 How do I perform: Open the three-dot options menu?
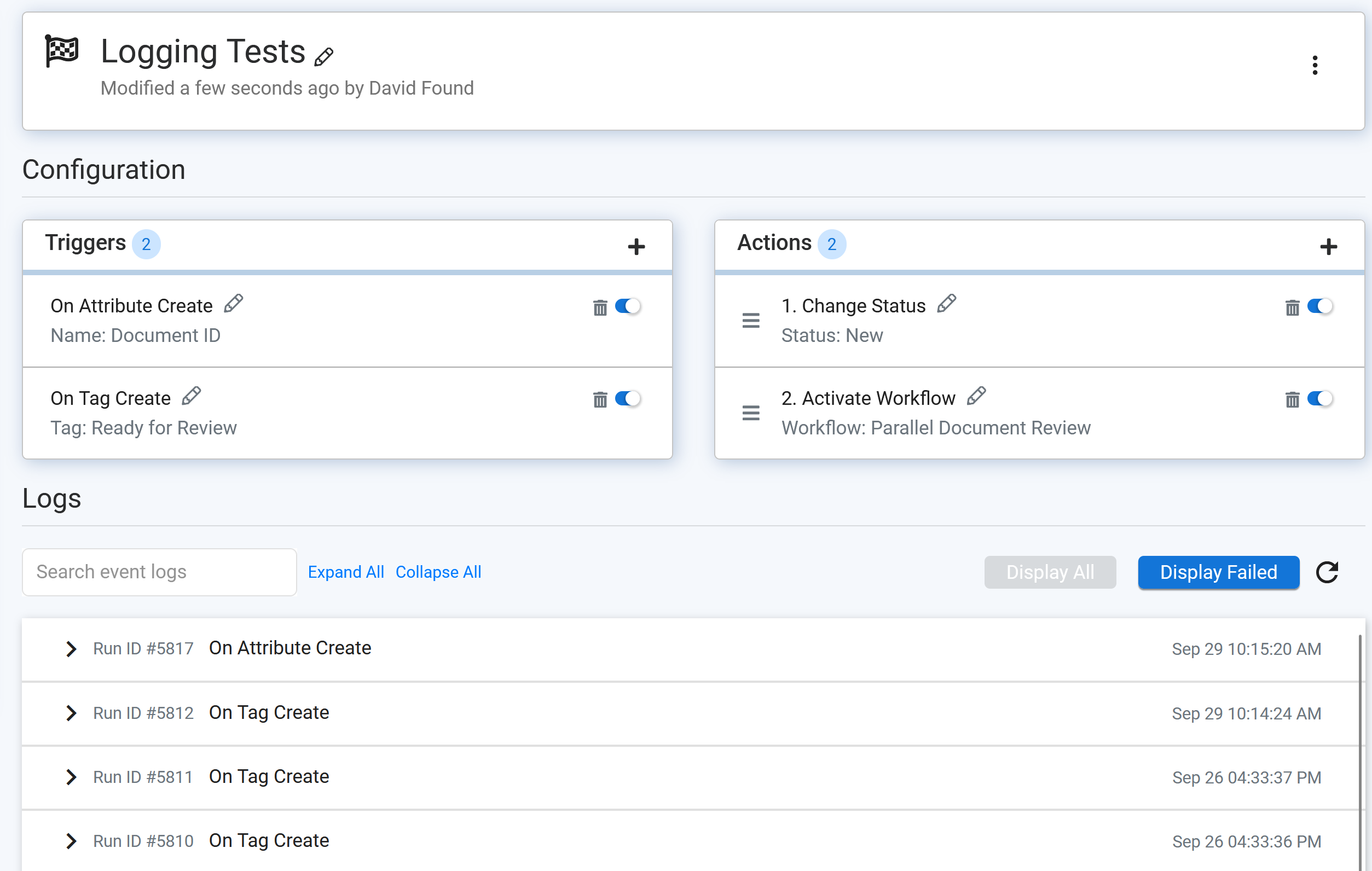pos(1315,66)
